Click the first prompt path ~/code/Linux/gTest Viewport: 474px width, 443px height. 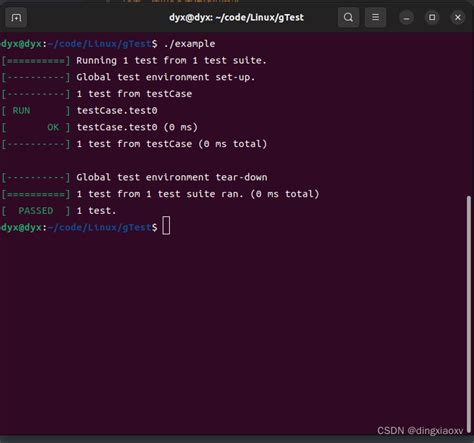pos(99,44)
